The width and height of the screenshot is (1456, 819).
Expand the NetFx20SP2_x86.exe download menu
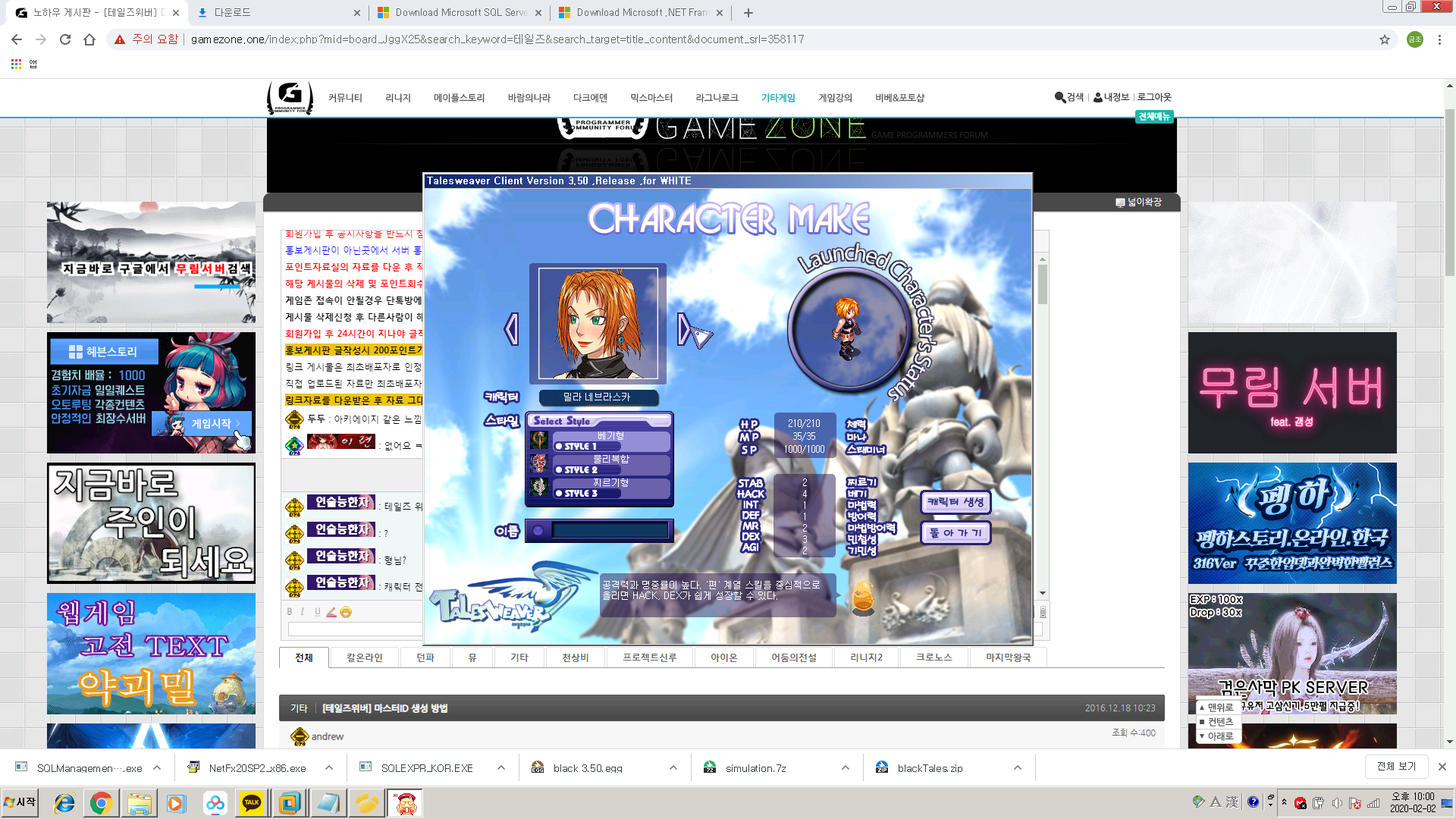(329, 767)
